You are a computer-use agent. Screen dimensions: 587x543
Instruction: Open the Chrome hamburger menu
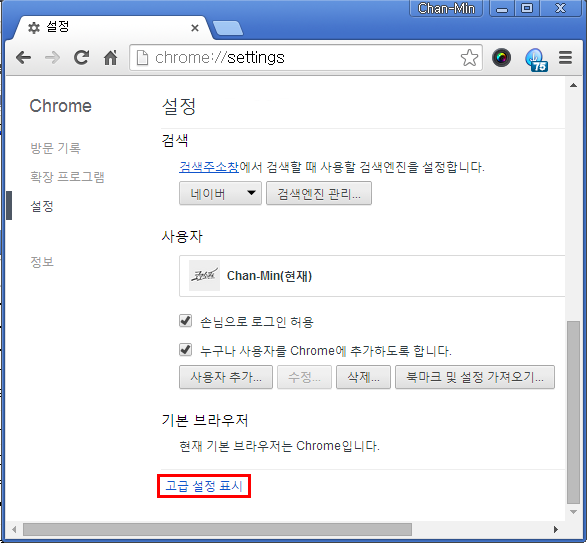565,58
